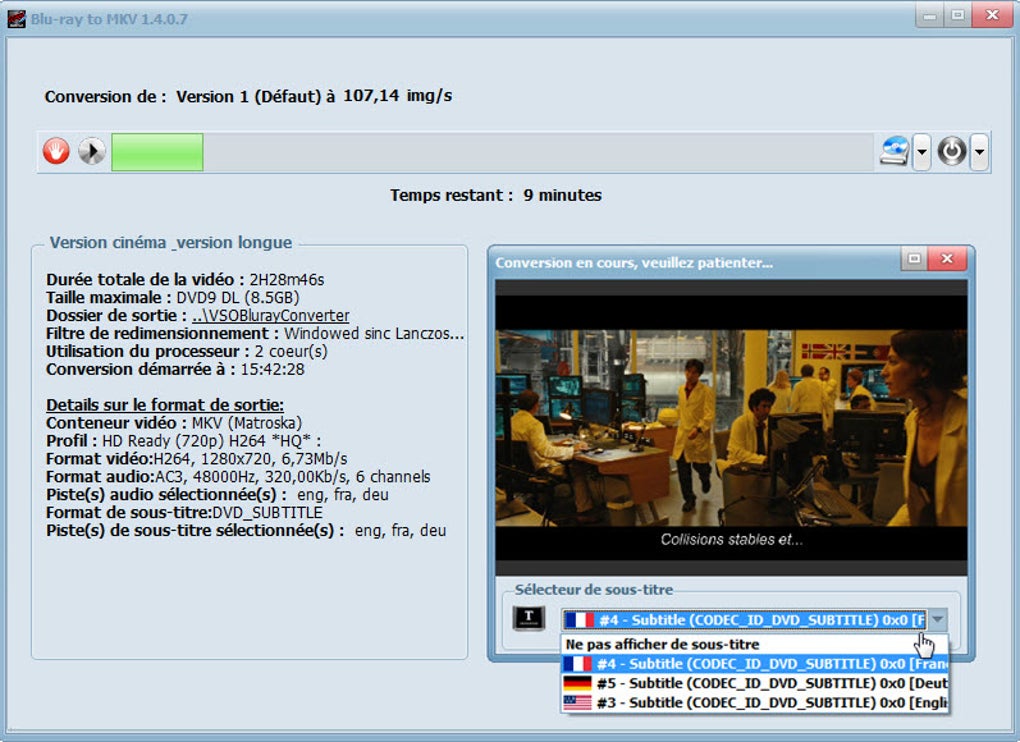Click the play/pause conversion button
This screenshot has width=1020, height=742.
[x=92, y=152]
